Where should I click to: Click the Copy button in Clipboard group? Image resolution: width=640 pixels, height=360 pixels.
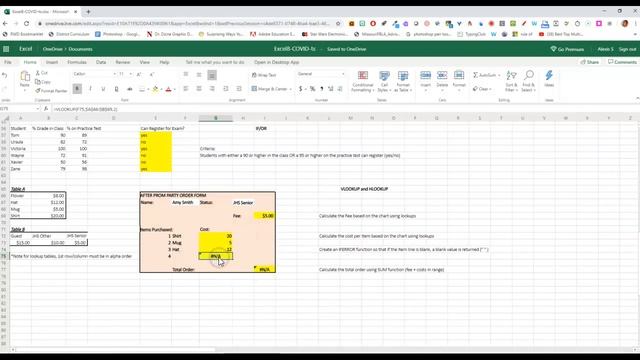(42, 82)
